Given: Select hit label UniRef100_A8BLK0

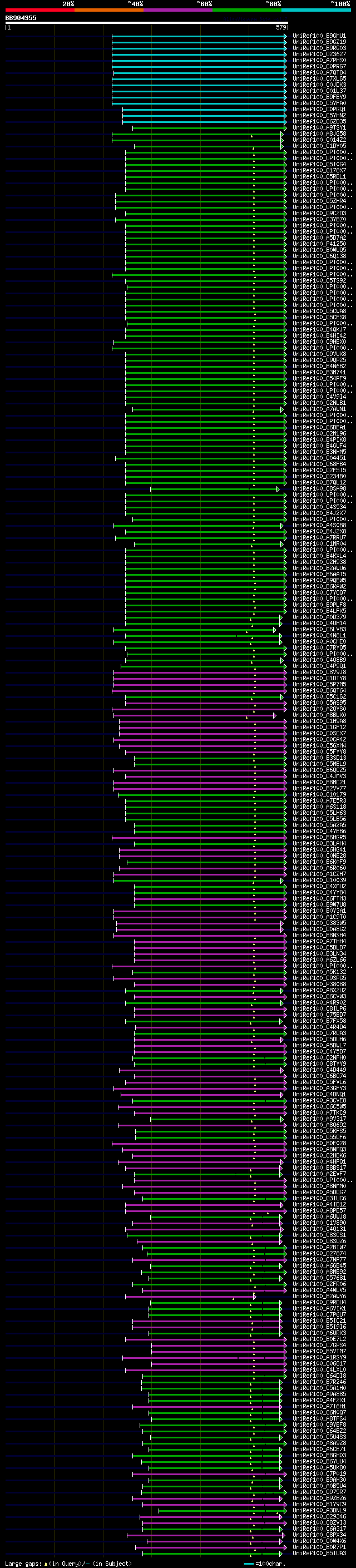Looking at the screenshot, I should coord(319,715).
